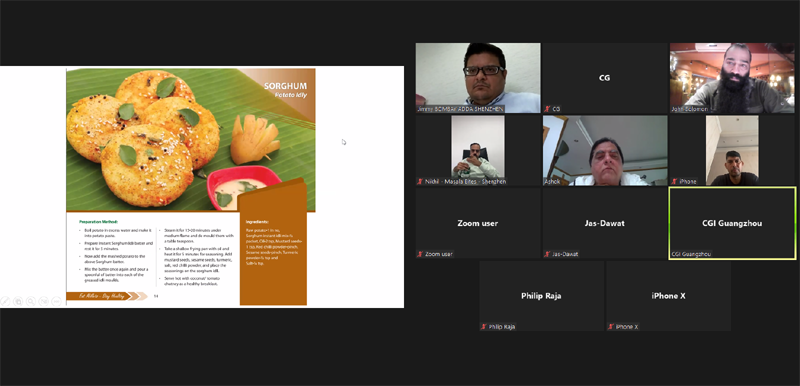
Task: Click muted mic icon beside Jas-Dawat label
Action: coord(547,254)
